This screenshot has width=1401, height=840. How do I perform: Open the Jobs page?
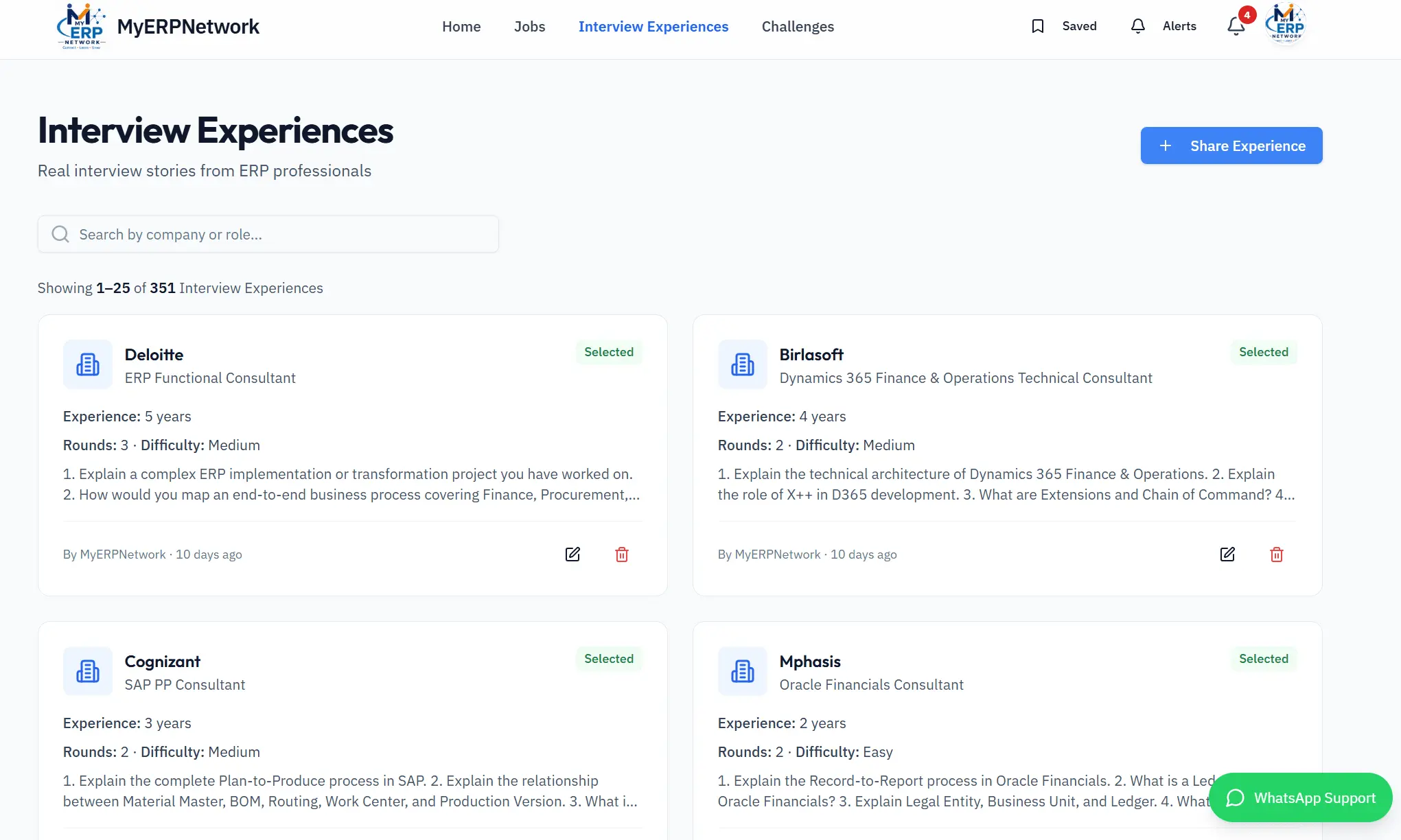[x=529, y=26]
